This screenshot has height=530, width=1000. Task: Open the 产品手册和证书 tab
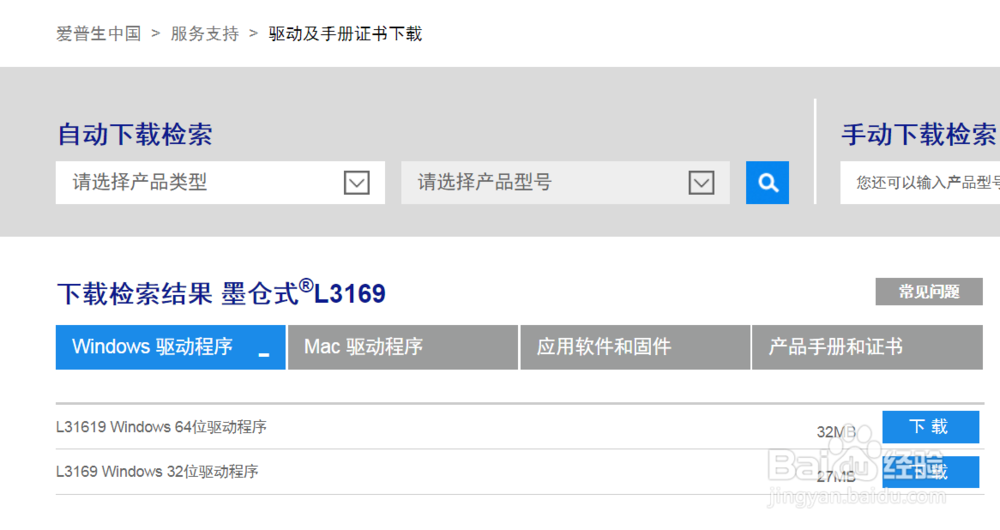[867, 347]
